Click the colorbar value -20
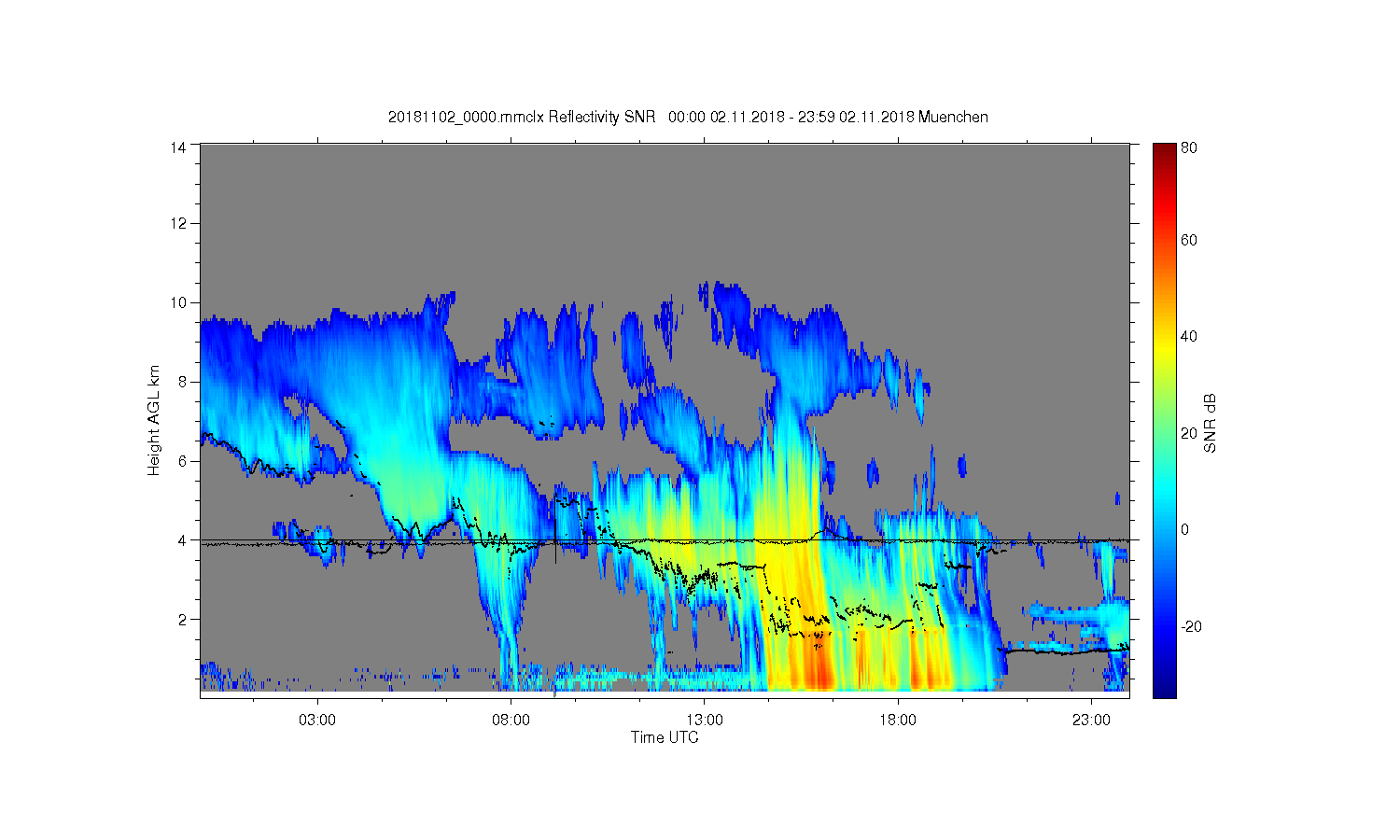Screen dimensions: 1400x840 coord(1191,626)
